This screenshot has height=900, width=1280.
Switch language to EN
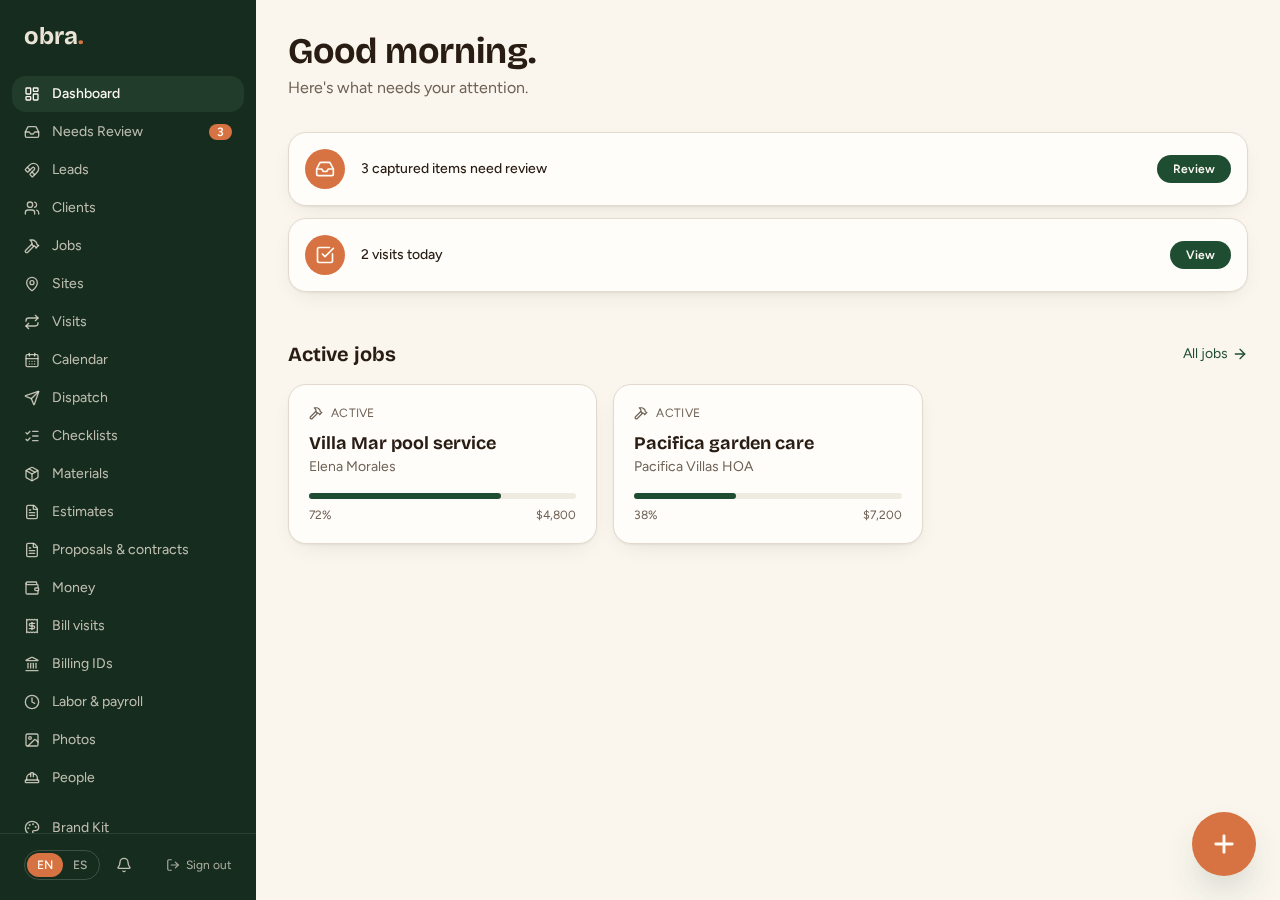coord(45,865)
